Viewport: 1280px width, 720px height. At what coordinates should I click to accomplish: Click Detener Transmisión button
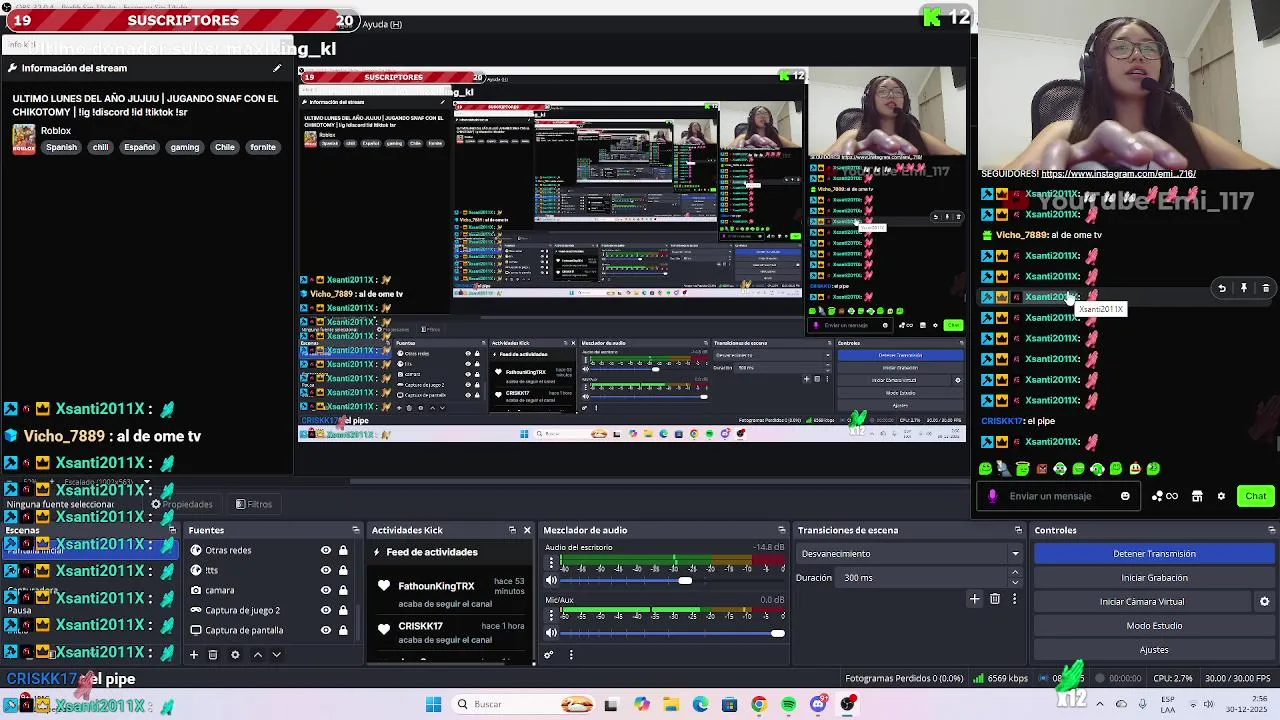[1154, 554]
